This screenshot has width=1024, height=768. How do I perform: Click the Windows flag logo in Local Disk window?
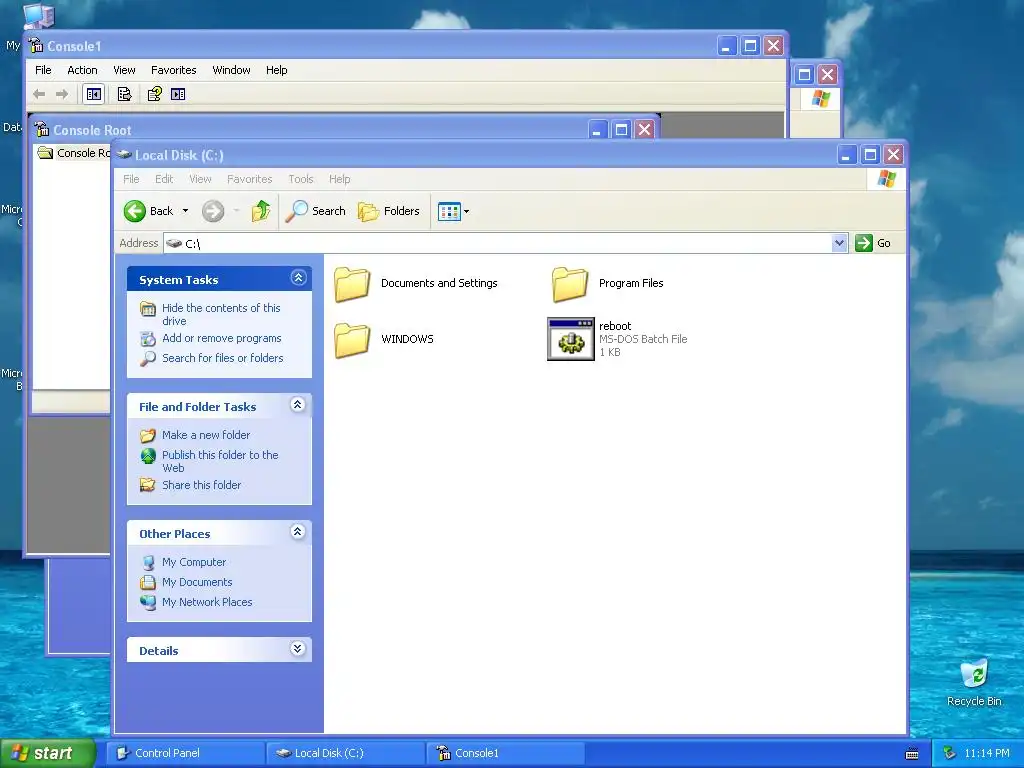(x=886, y=178)
